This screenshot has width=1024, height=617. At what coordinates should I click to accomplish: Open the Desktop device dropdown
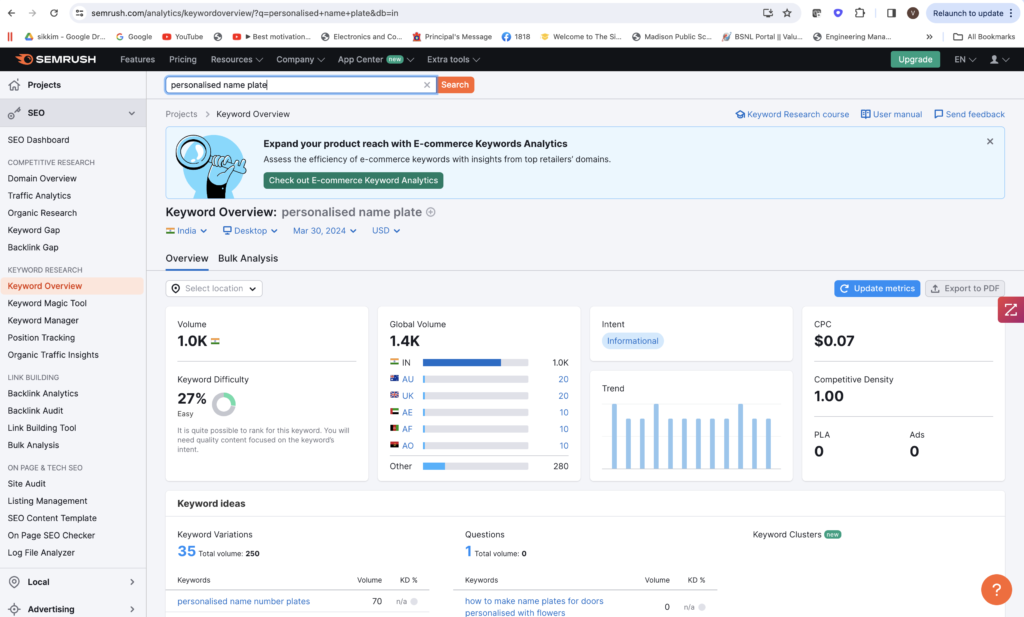pos(250,230)
